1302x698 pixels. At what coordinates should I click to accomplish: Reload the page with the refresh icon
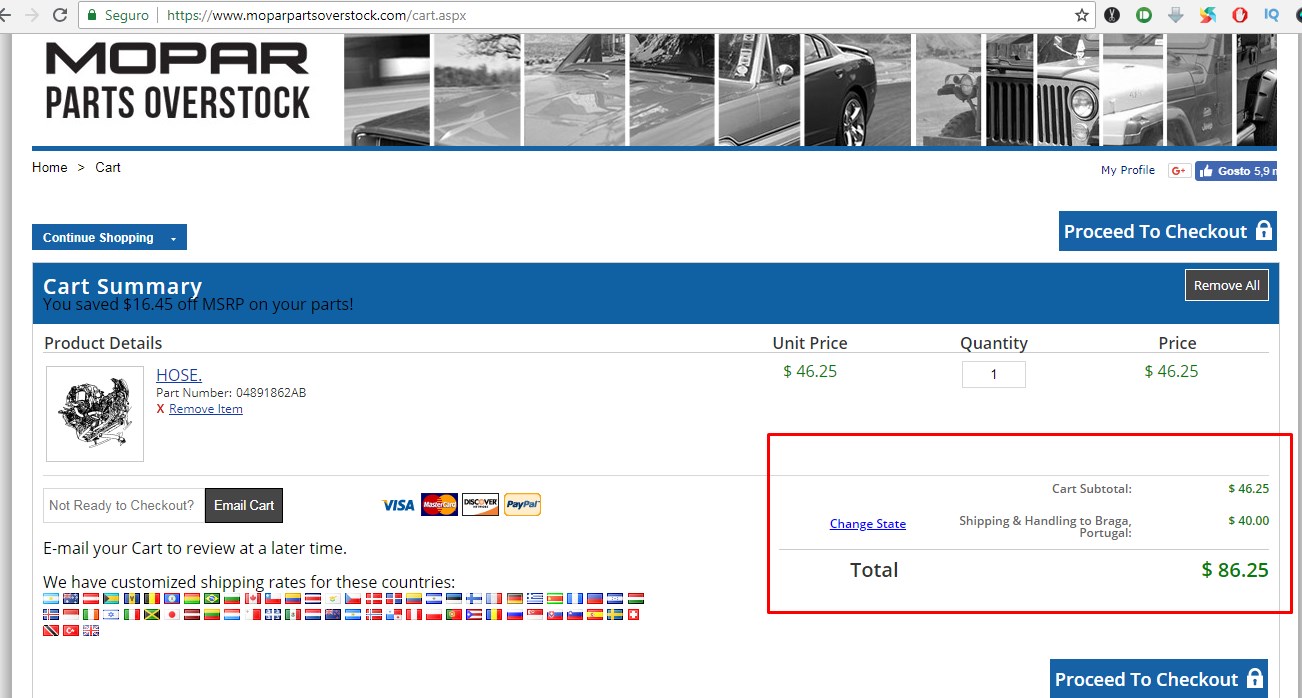pyautogui.click(x=59, y=15)
